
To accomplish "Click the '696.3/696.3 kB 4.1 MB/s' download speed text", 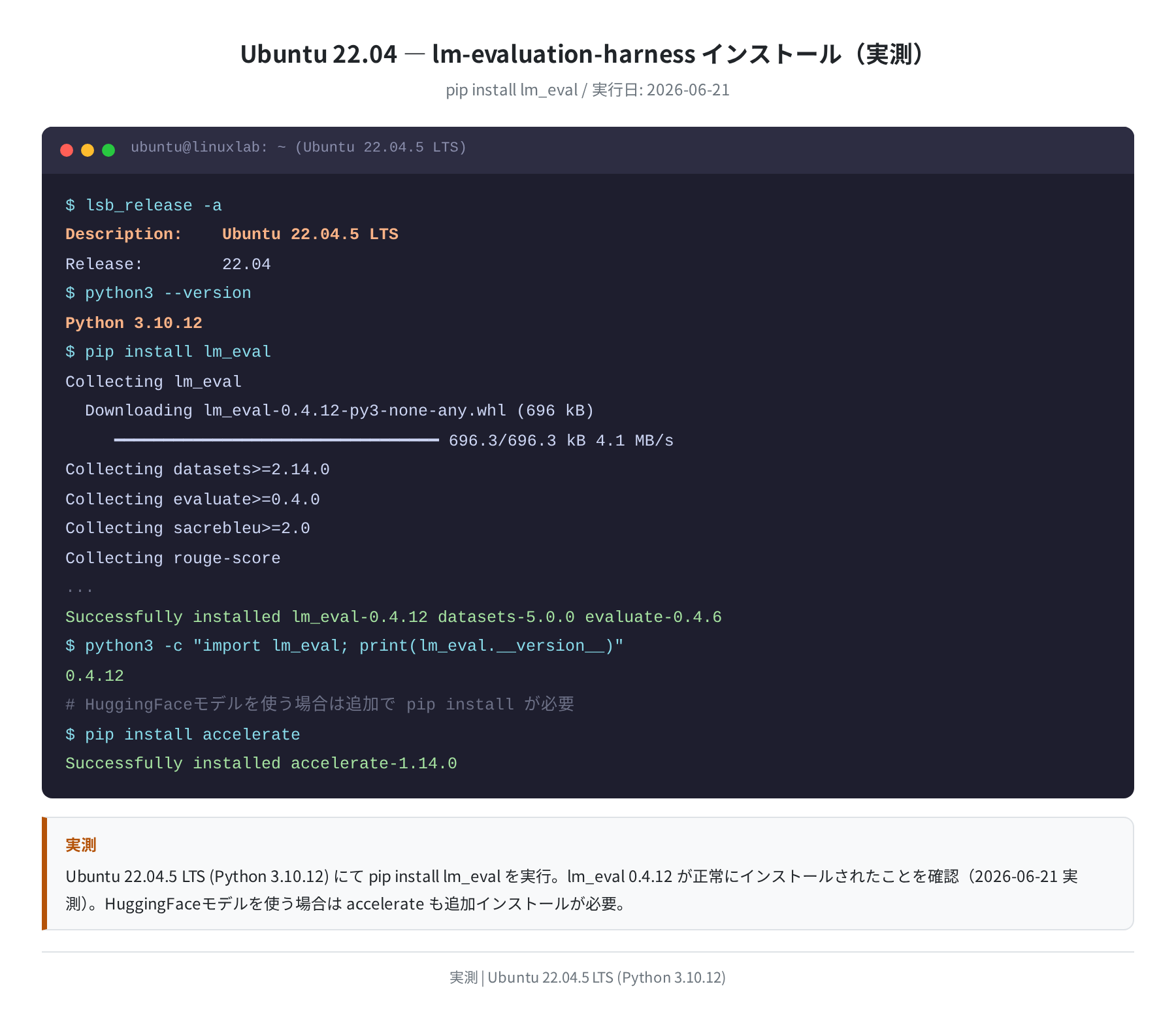I will [x=561, y=440].
